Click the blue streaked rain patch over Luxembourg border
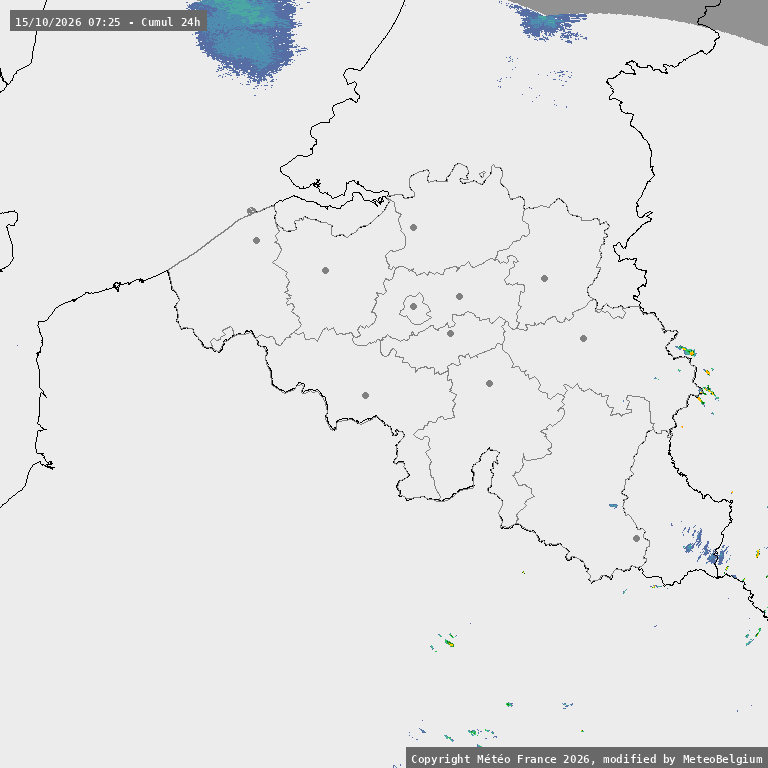768x768 pixels. pos(705,546)
